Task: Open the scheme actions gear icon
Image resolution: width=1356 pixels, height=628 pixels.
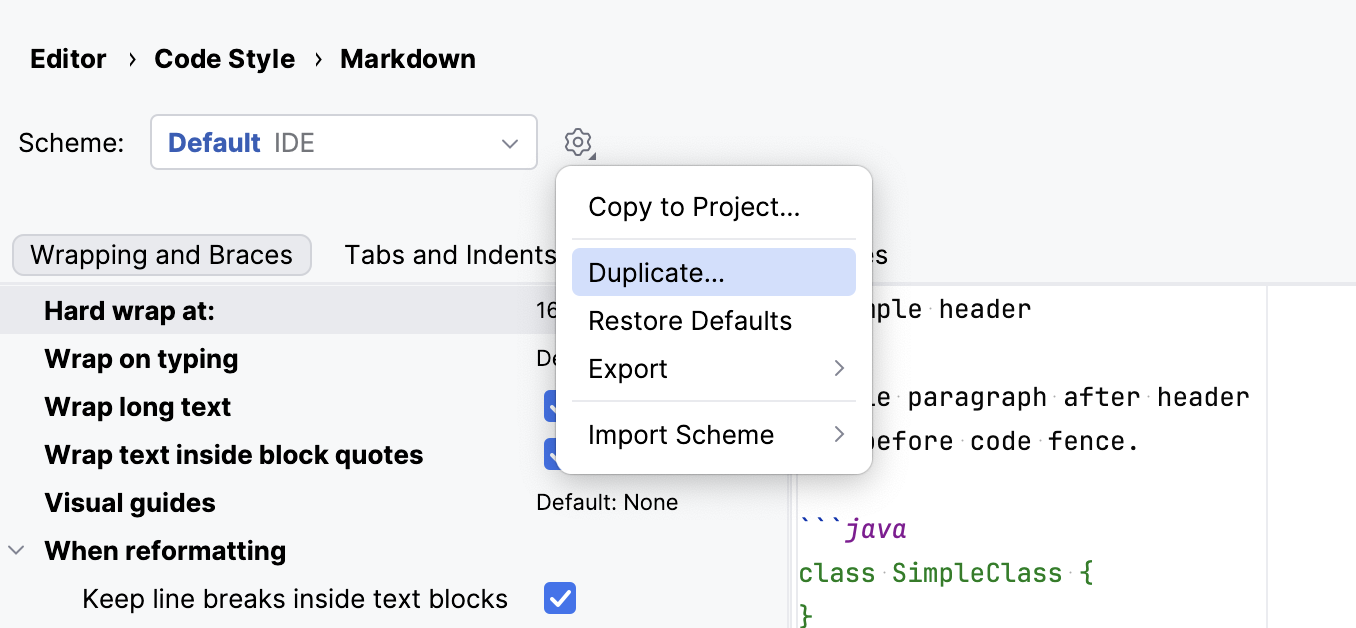Action: tap(578, 142)
